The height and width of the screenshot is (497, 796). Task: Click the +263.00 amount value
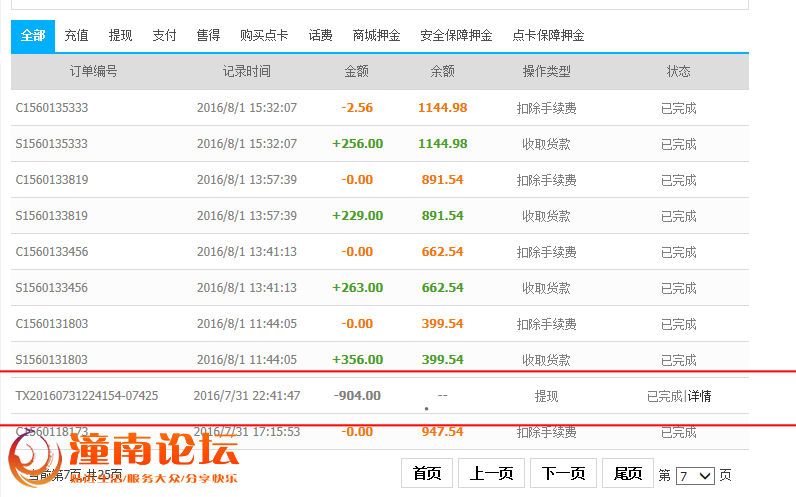(x=357, y=288)
